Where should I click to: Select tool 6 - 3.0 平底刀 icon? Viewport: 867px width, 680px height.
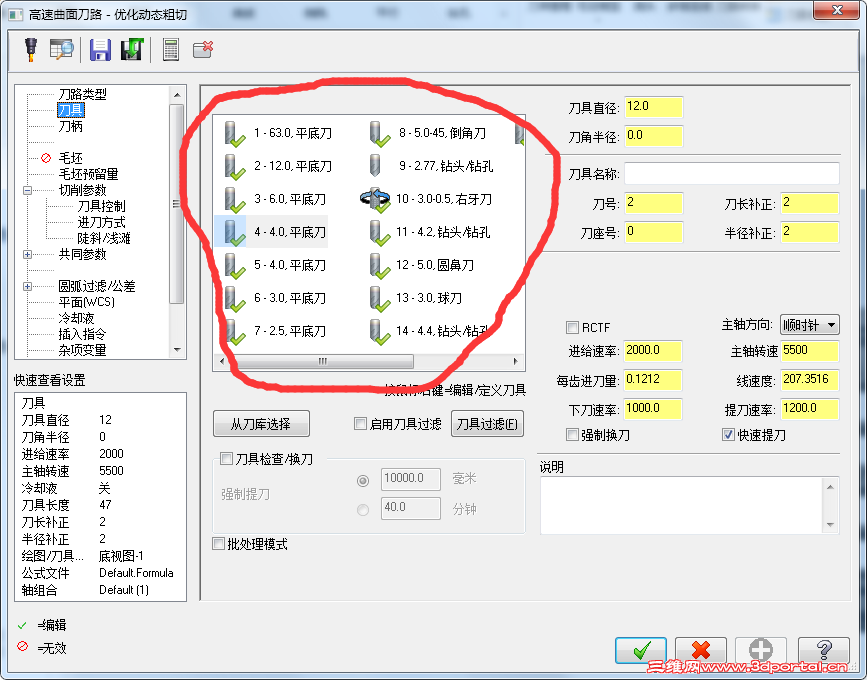[x=234, y=299]
